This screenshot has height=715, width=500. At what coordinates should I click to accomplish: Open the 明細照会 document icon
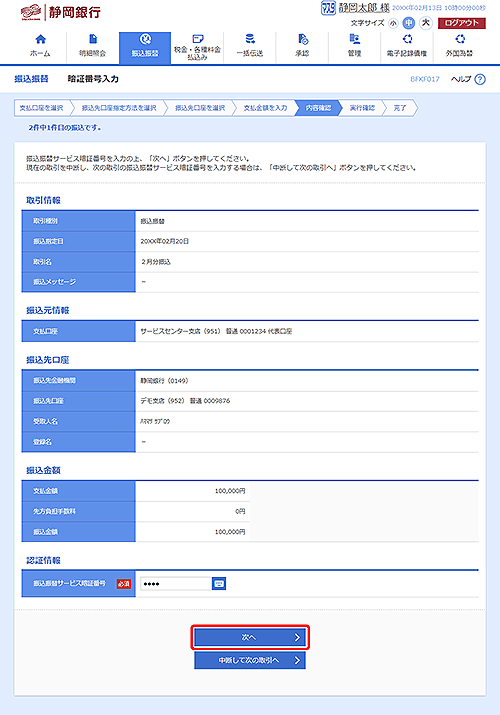(x=93, y=39)
